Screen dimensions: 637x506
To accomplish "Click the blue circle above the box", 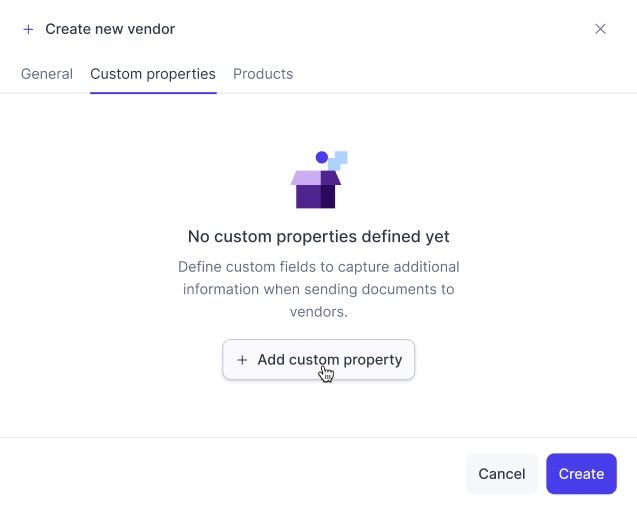I will [x=322, y=157].
